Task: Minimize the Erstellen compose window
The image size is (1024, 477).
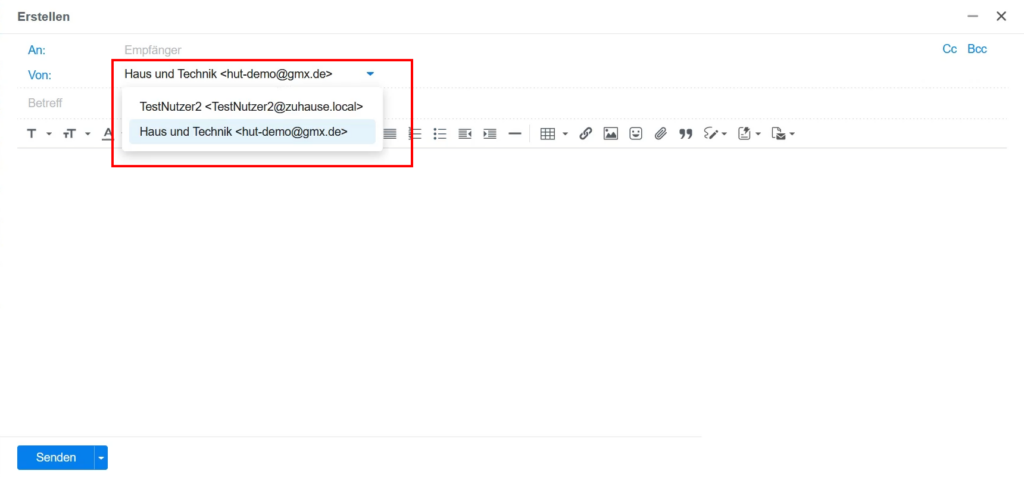Action: tap(972, 16)
